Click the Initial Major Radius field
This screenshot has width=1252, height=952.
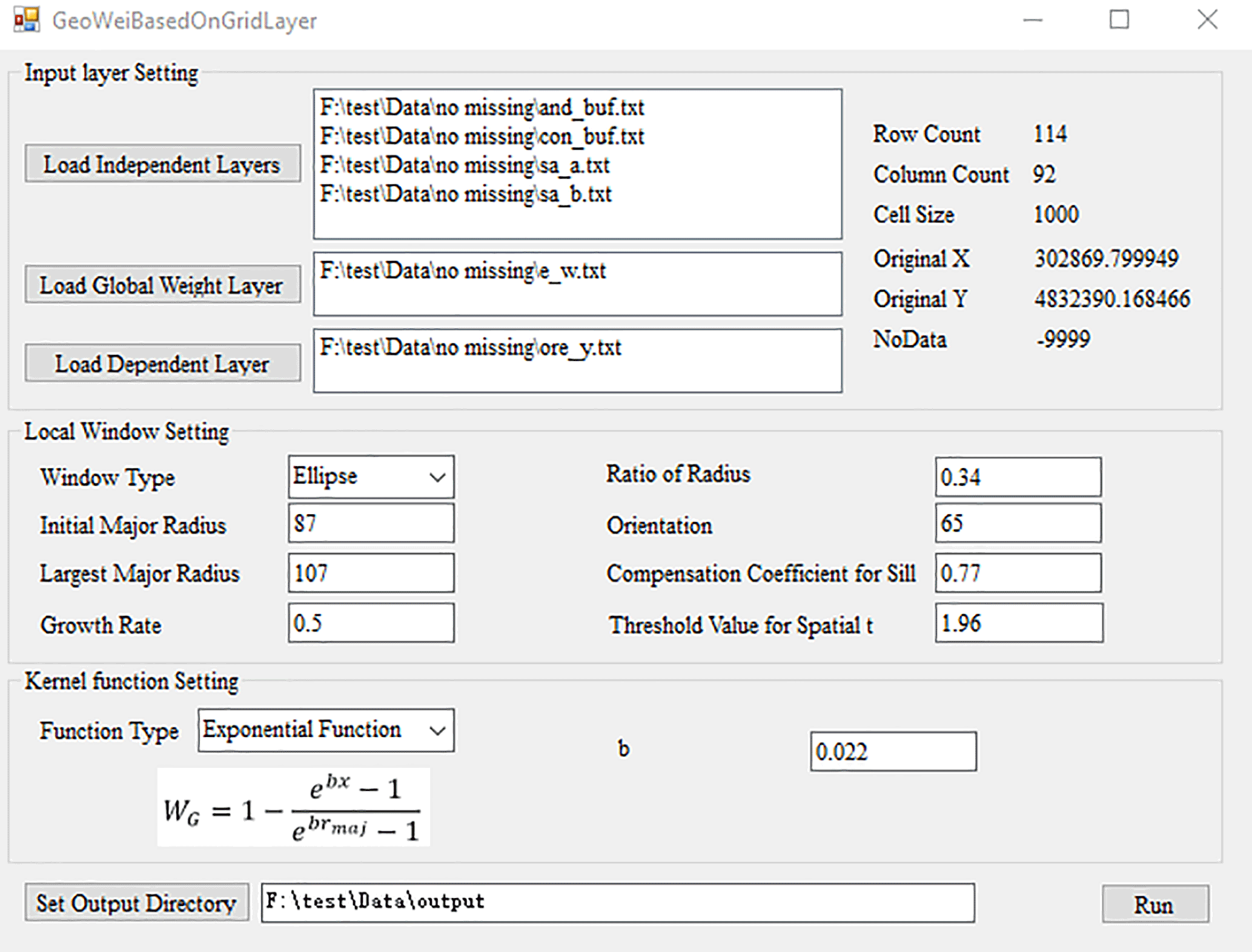click(371, 524)
